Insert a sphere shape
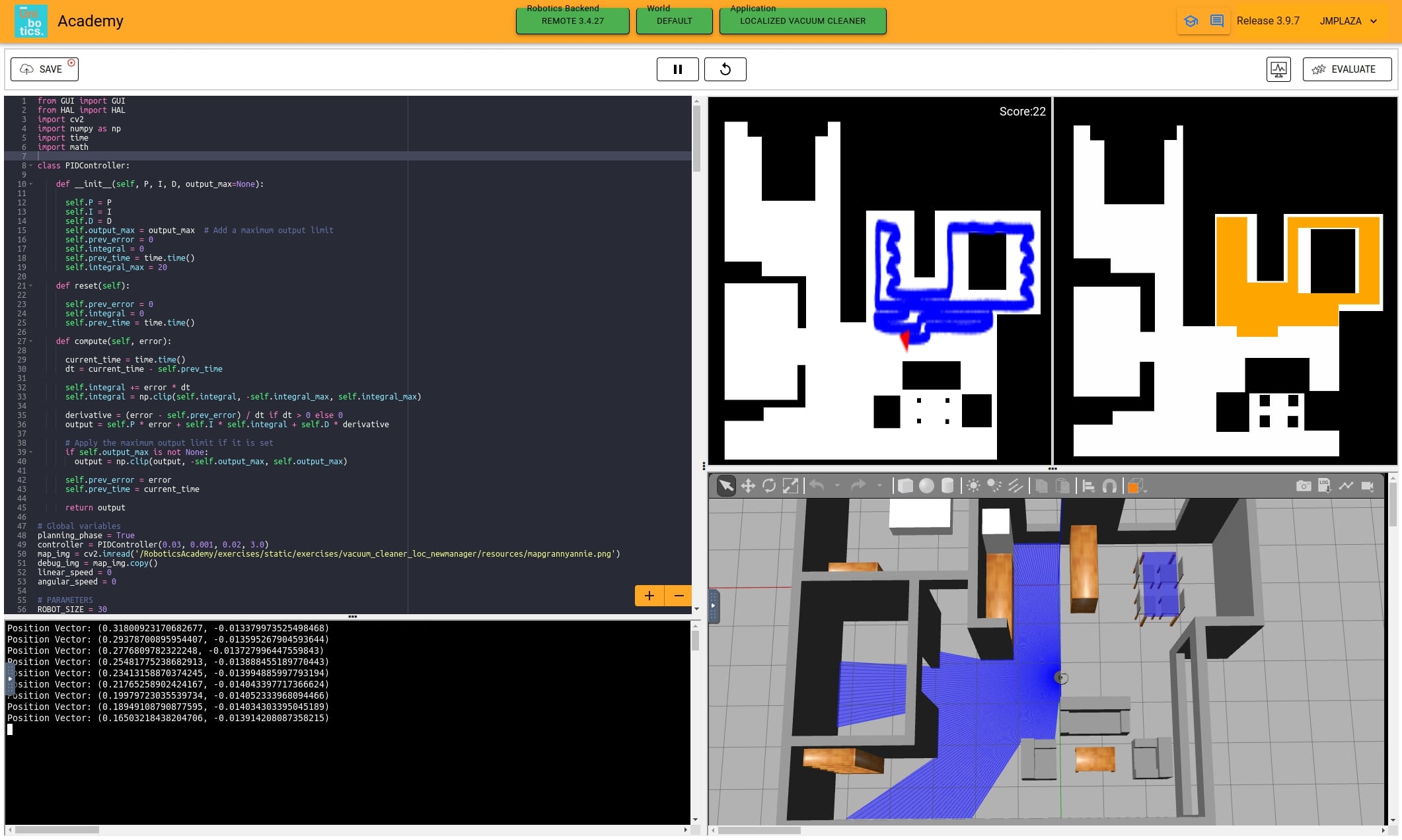 [926, 486]
